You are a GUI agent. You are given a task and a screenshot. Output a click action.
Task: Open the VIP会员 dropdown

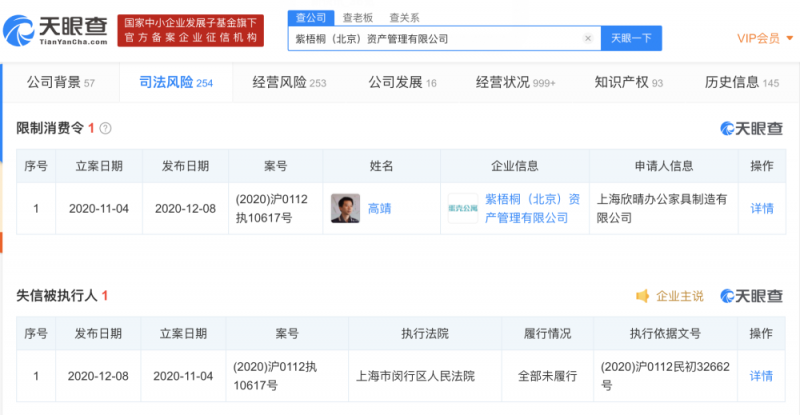762,38
